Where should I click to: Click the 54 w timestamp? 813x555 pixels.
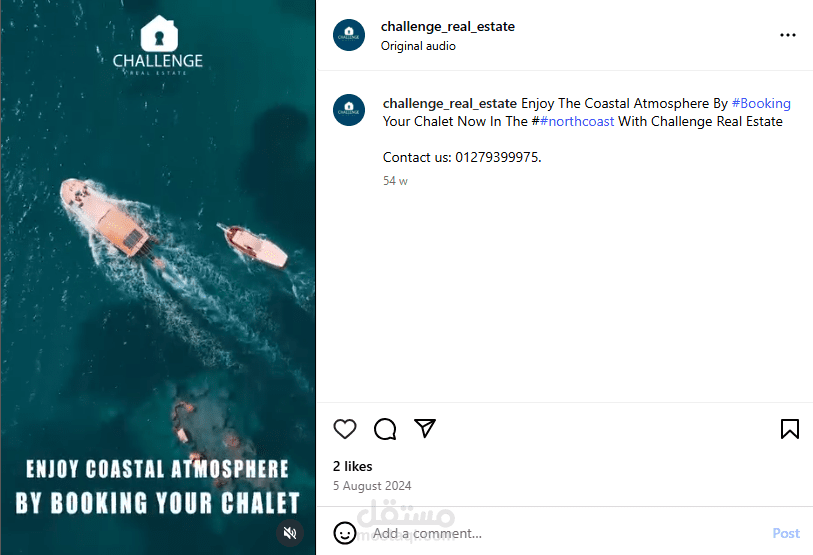coord(395,181)
